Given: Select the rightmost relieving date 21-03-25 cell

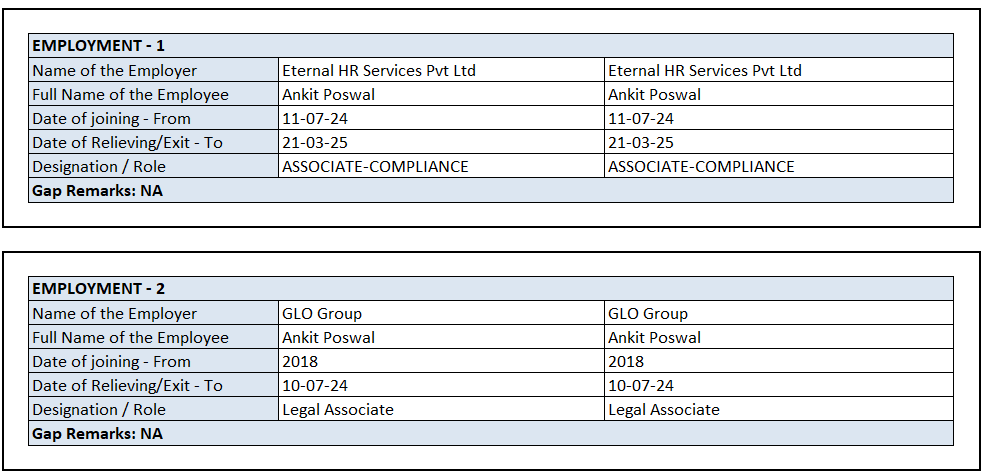Looking at the screenshot, I should pos(641,143).
